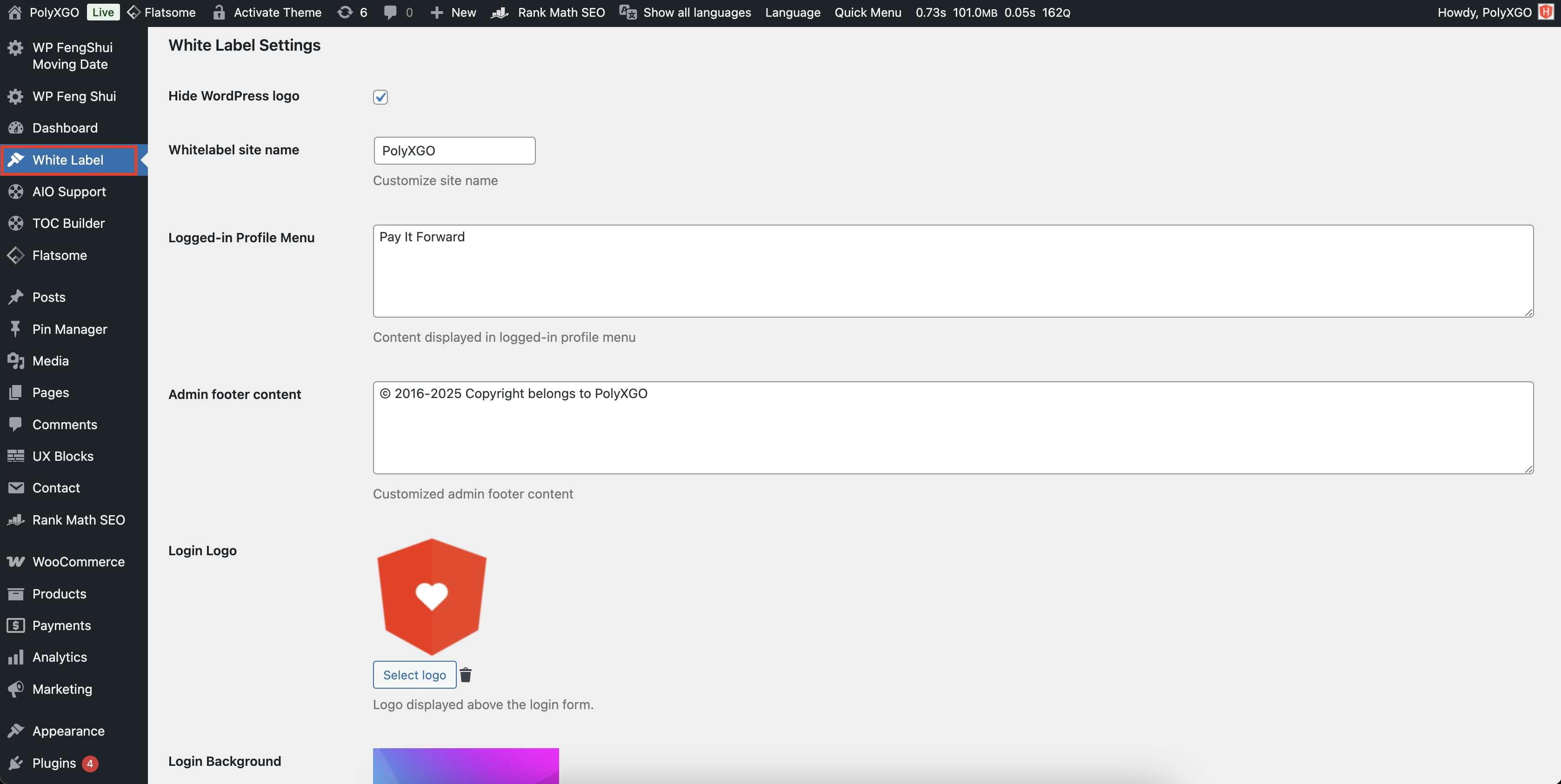The image size is (1561, 784).
Task: Click the Appearance paintbrush icon
Action: [16, 731]
